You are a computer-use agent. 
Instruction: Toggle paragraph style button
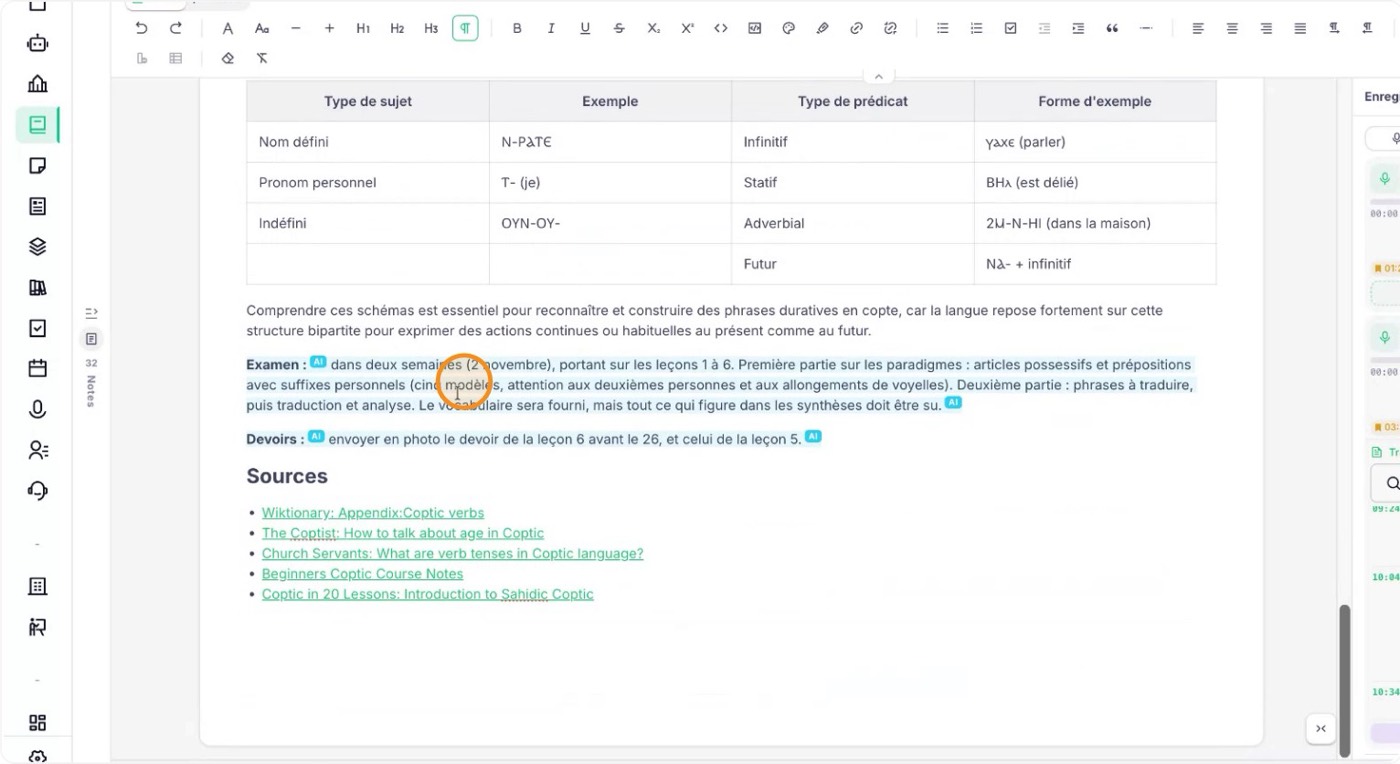[x=465, y=28]
